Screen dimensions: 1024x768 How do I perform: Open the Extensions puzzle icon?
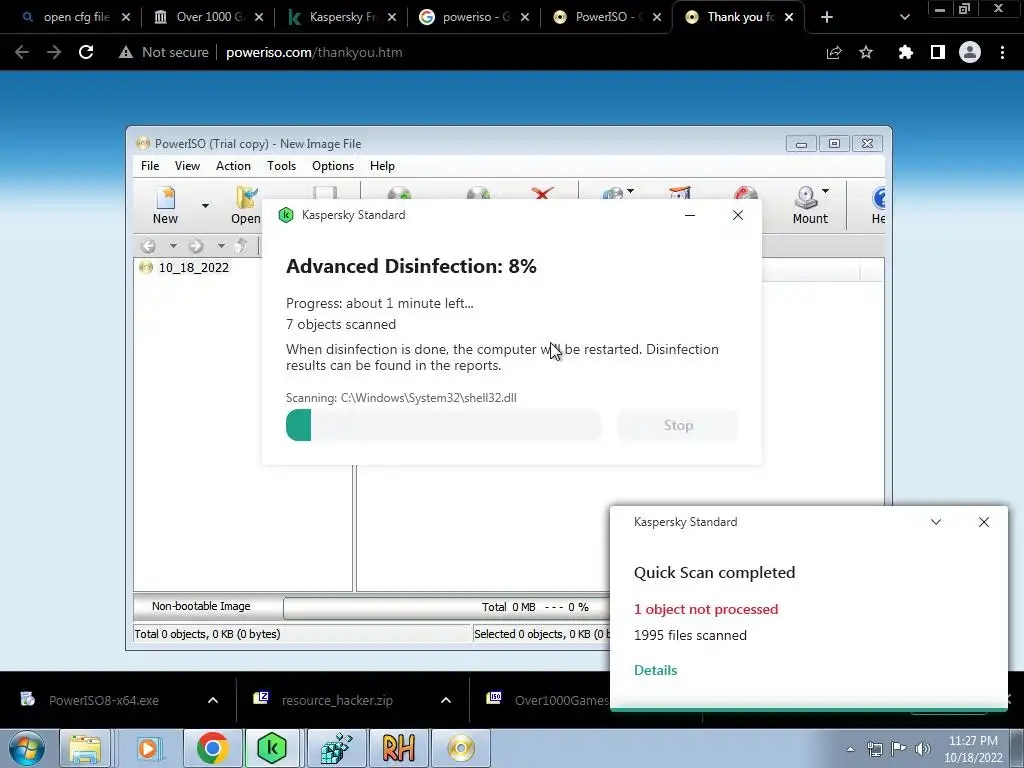pos(905,52)
